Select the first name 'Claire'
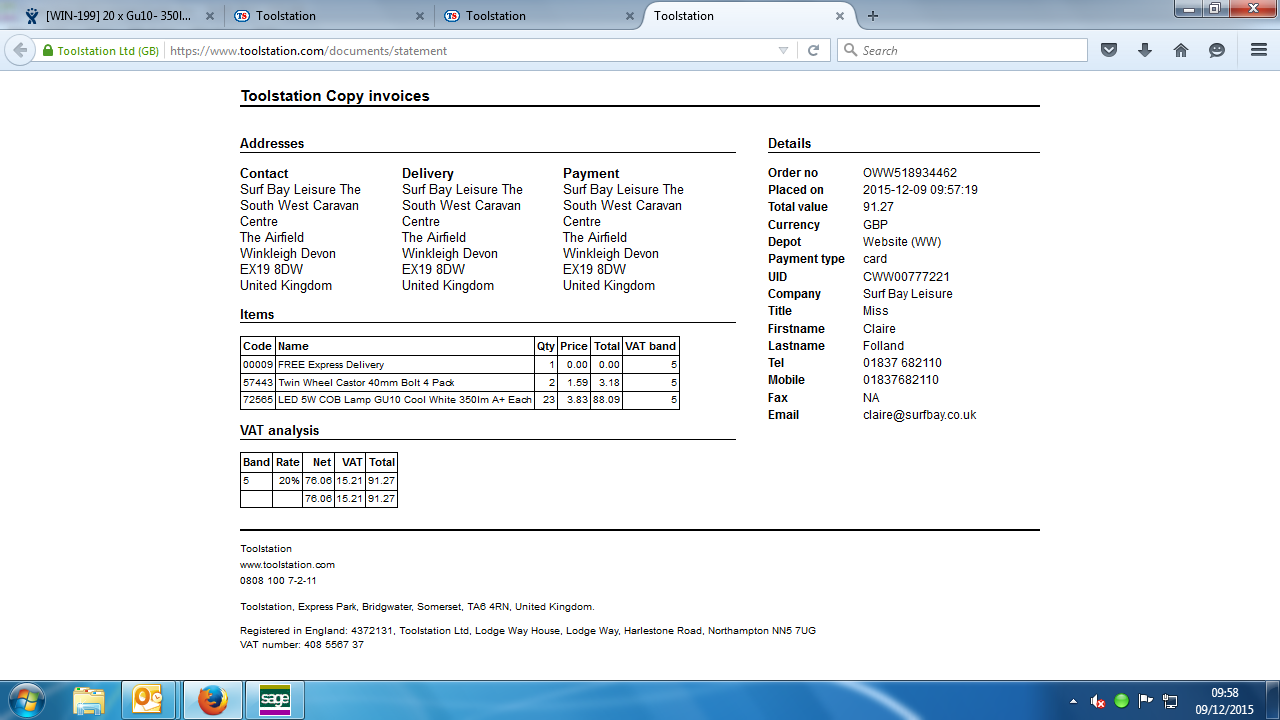 point(879,329)
